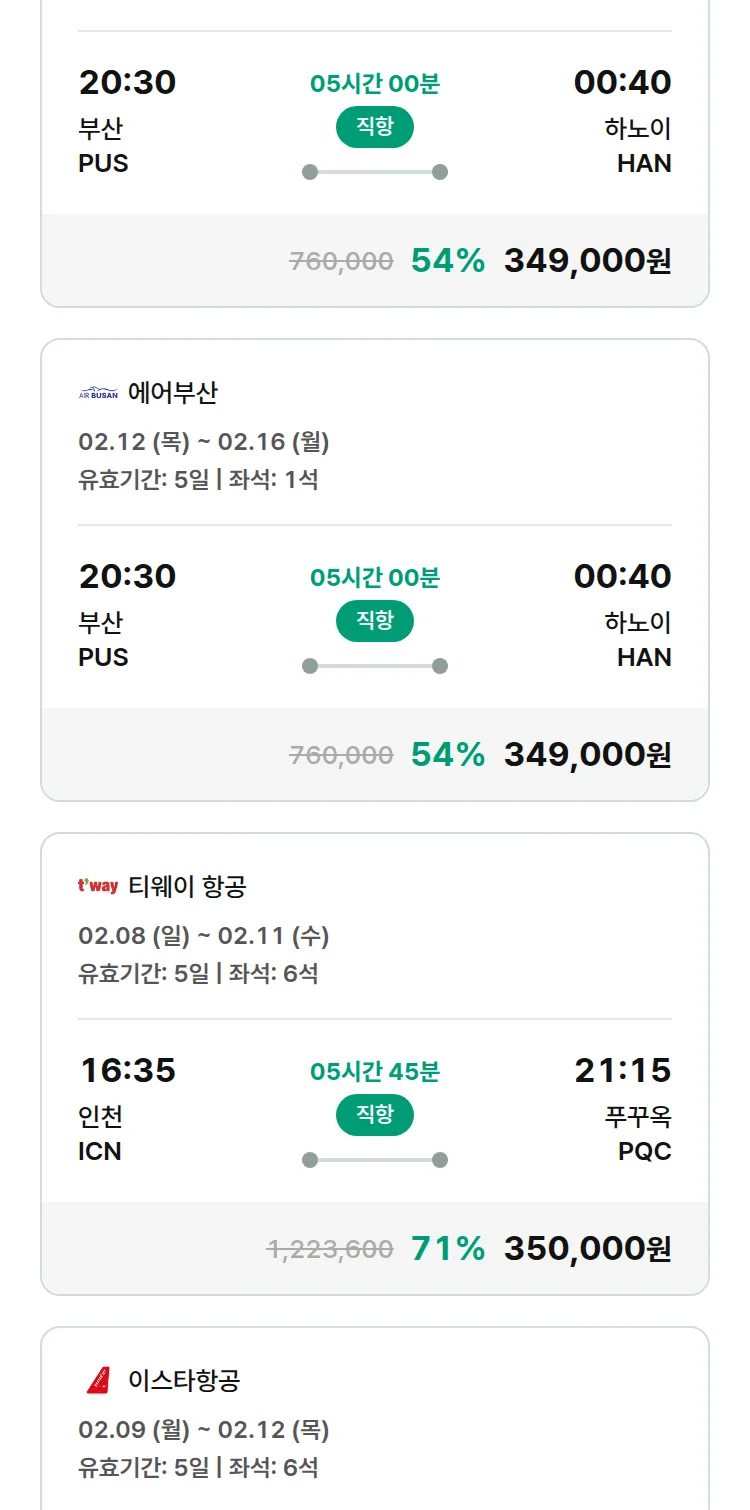Open the 에어부산 flight deal title
Viewport: 750px width, 1510px height.
[x=172, y=393]
